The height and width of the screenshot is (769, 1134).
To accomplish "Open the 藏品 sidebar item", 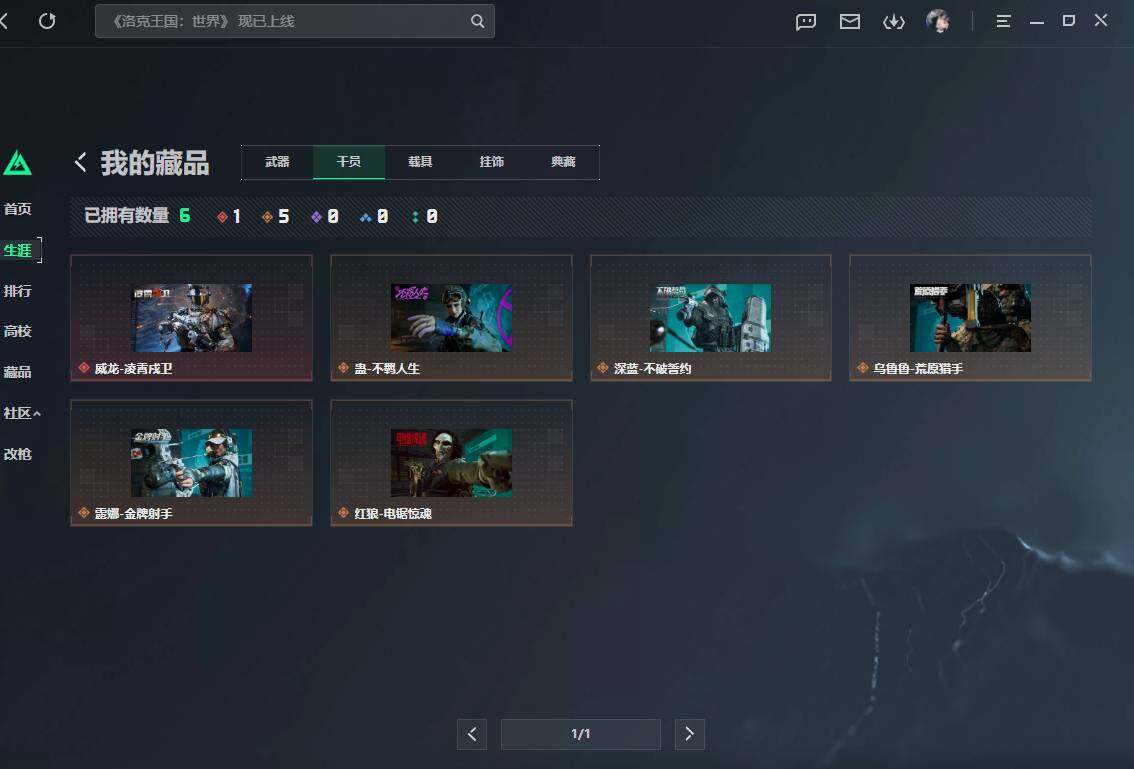I will [17, 372].
